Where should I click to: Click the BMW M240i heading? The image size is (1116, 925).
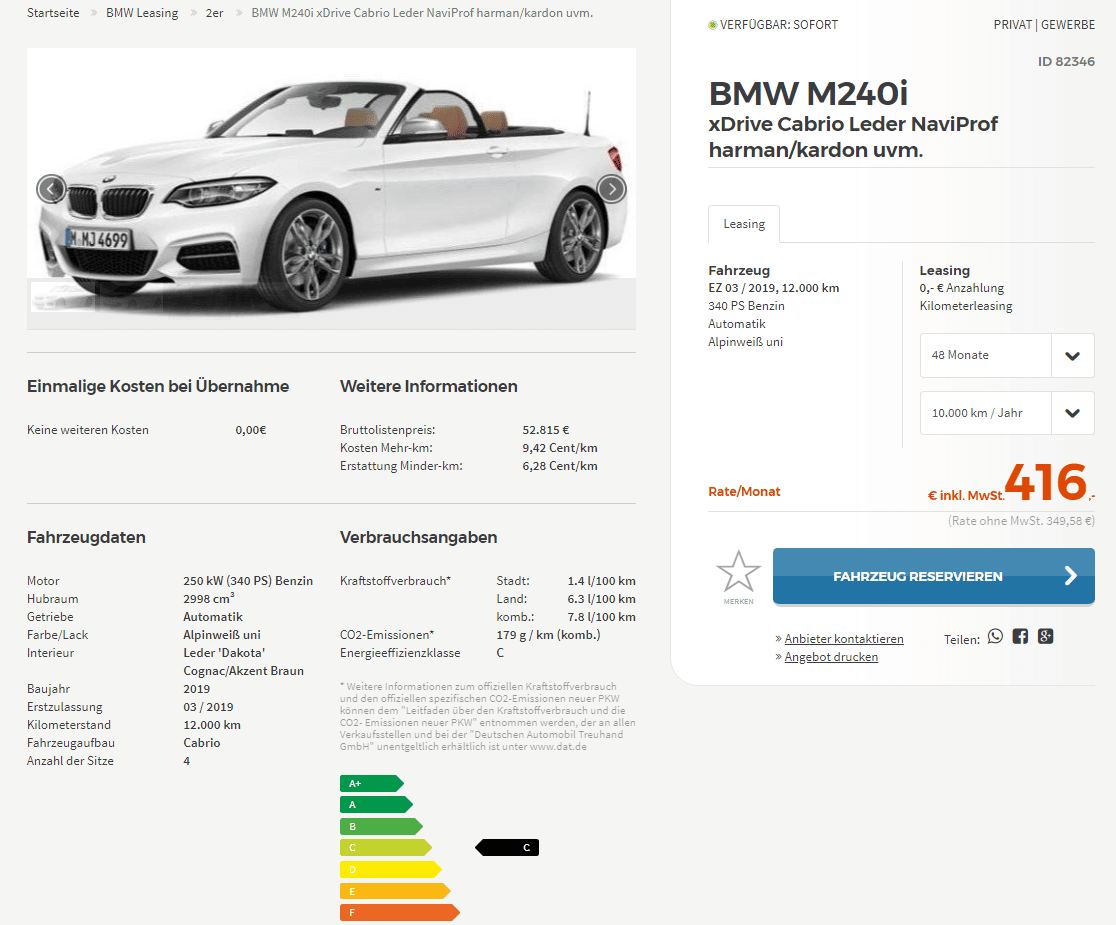[808, 93]
